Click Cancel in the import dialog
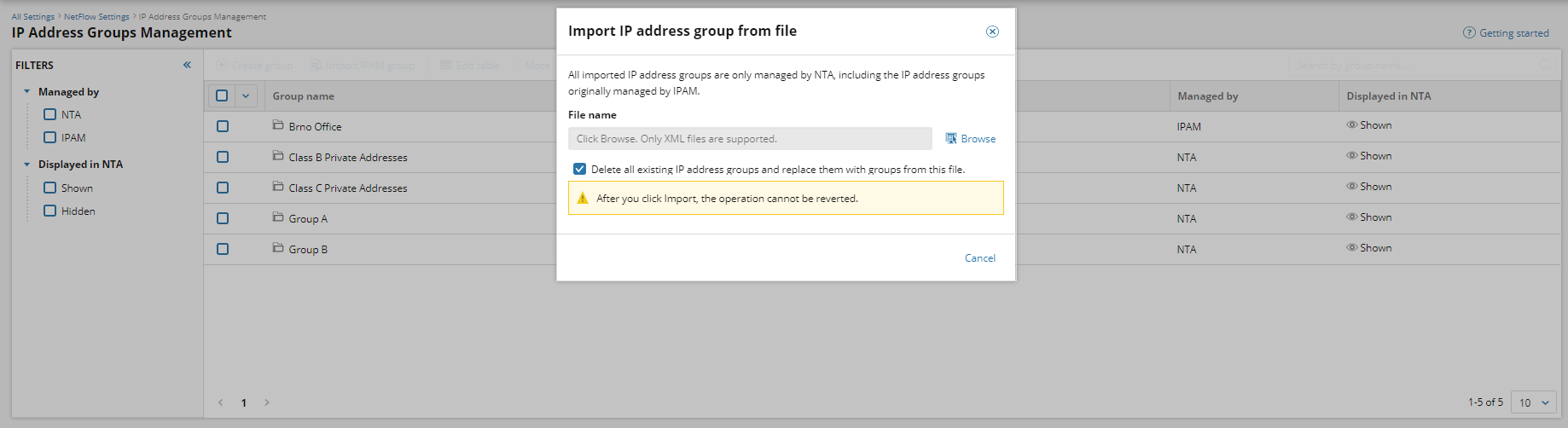 coord(979,258)
